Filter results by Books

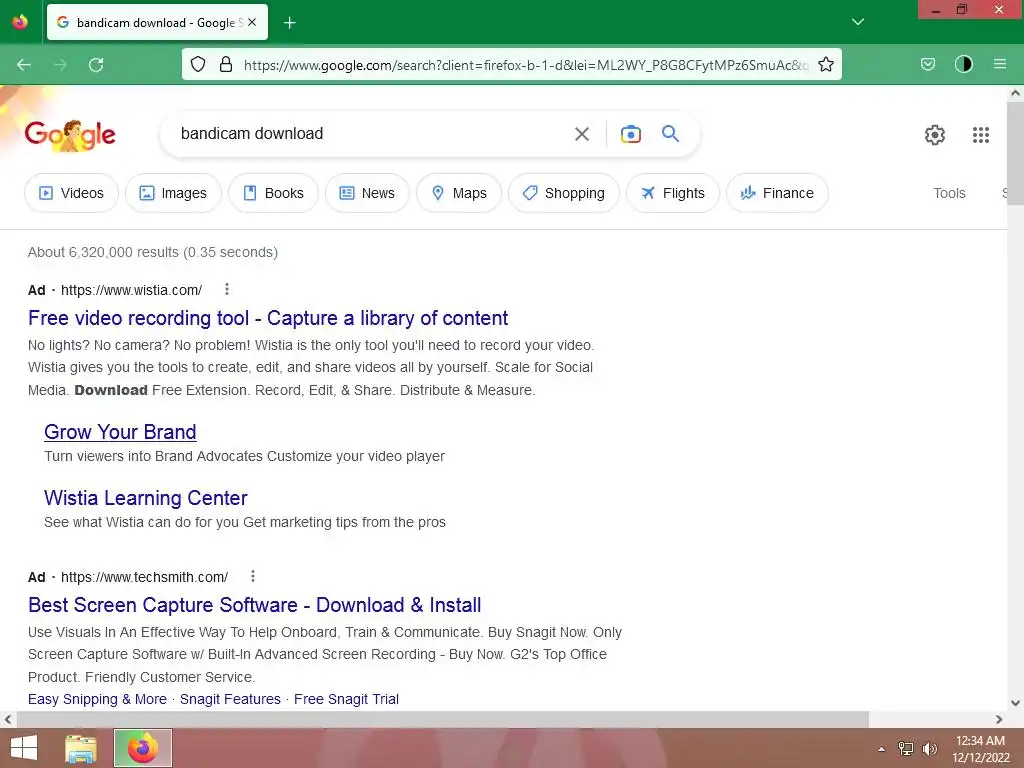[x=273, y=193]
